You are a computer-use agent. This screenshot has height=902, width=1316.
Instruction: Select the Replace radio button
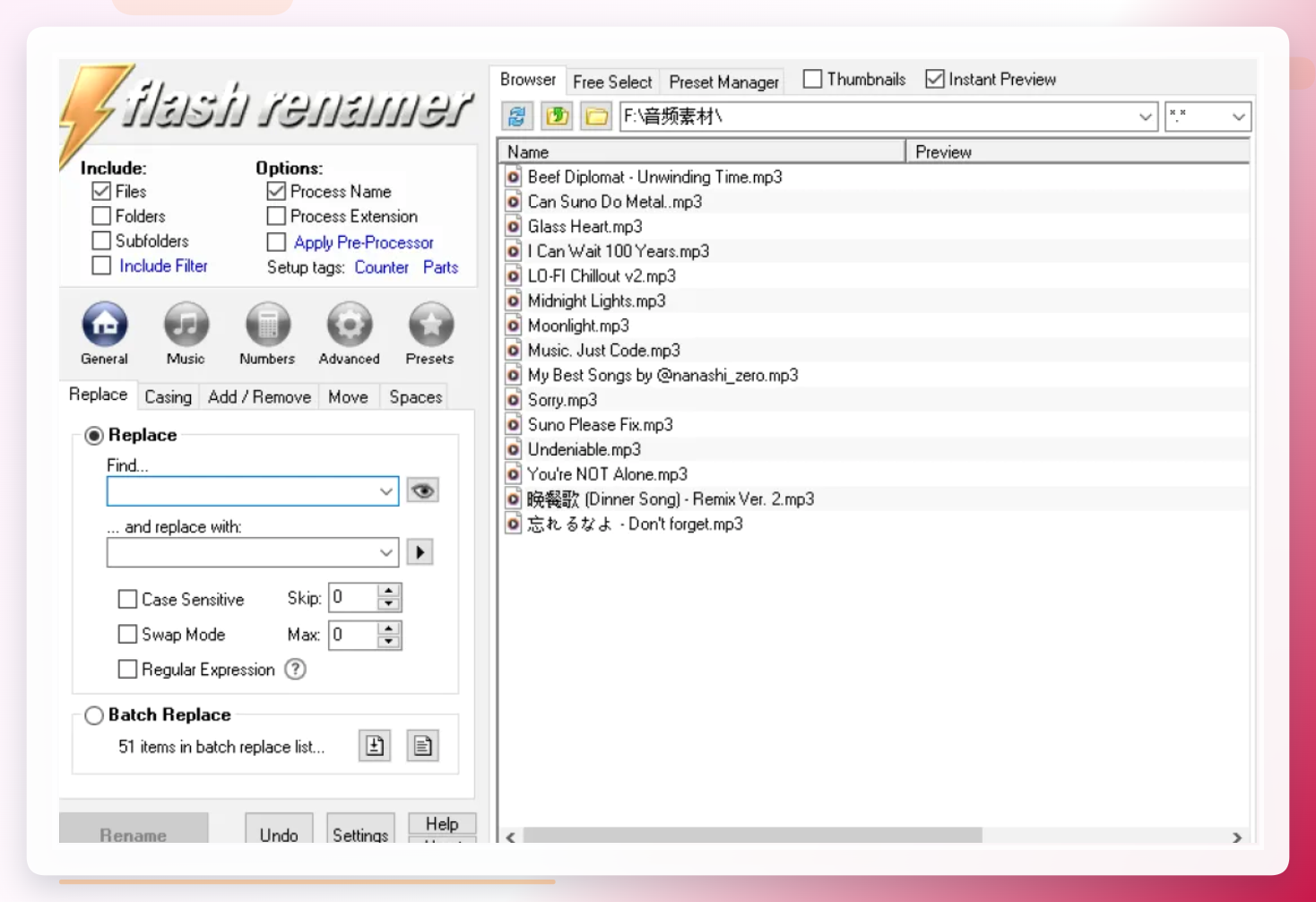coord(94,436)
